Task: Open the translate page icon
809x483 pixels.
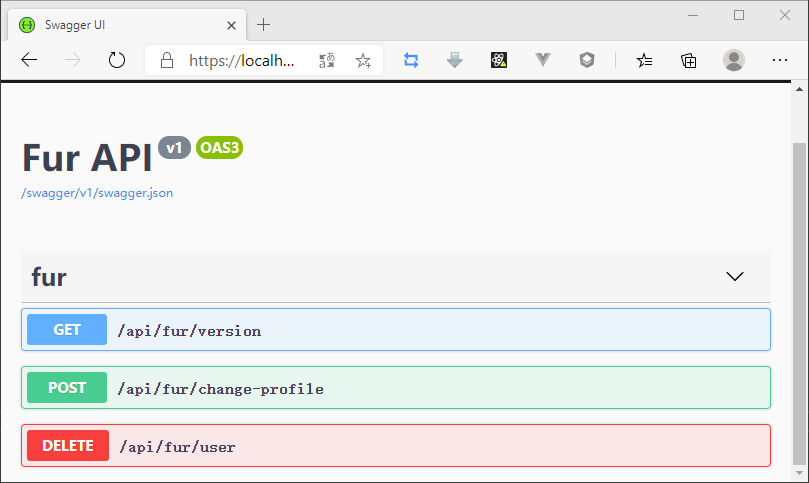Action: pyautogui.click(x=327, y=60)
